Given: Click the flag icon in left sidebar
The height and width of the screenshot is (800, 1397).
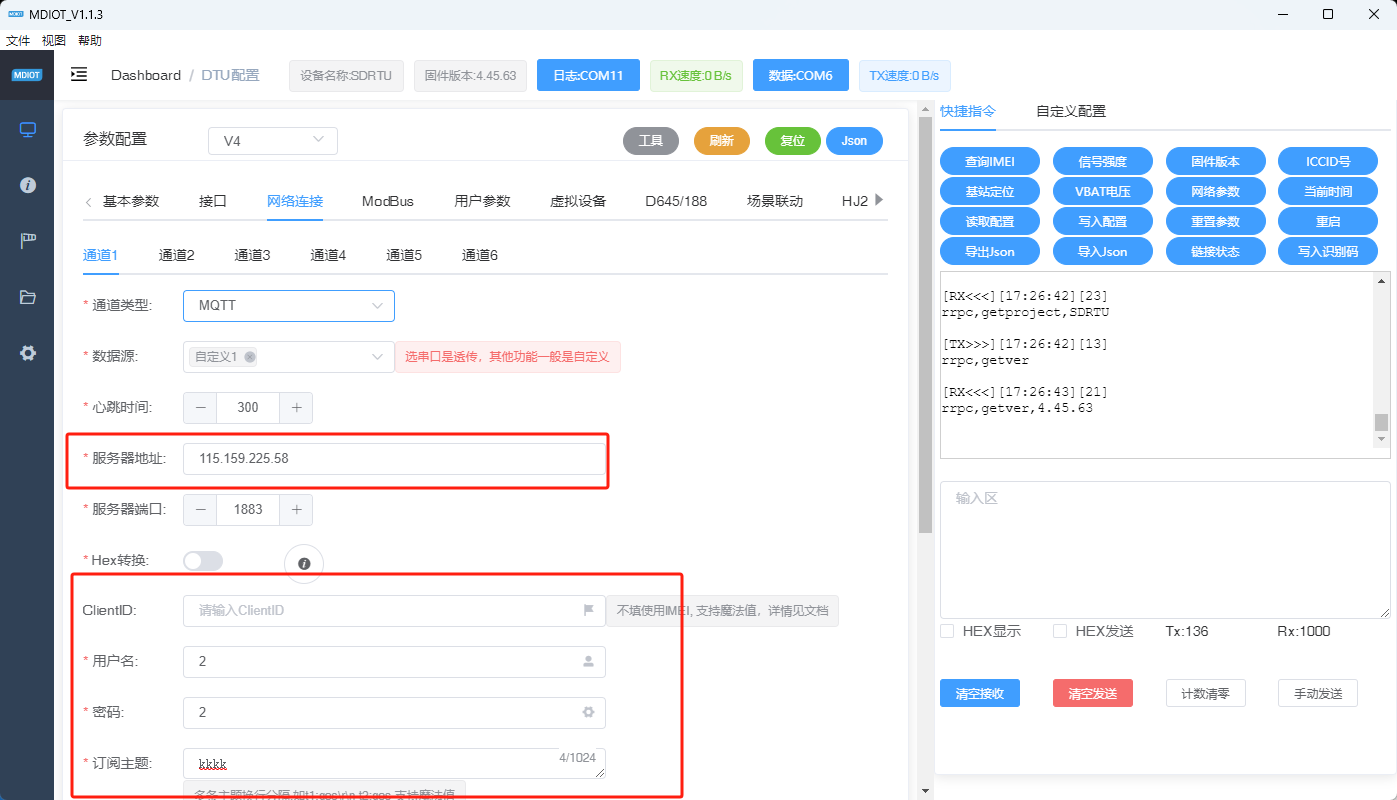Looking at the screenshot, I should [27, 241].
